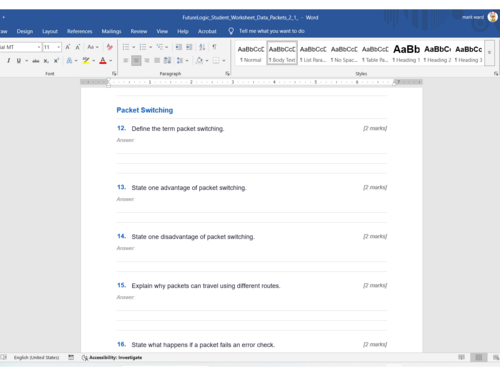The width and height of the screenshot is (500, 375).
Task: Apply the Normal style
Action: (x=251, y=53)
